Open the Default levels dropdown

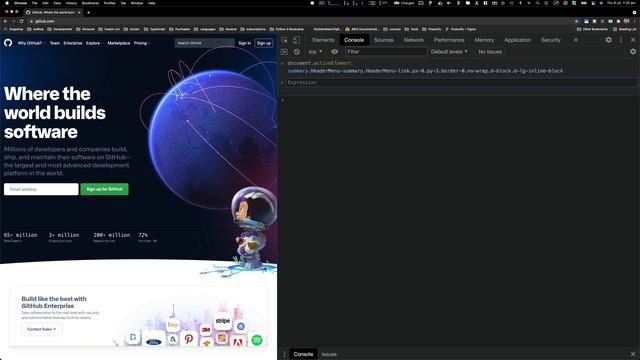(449, 52)
